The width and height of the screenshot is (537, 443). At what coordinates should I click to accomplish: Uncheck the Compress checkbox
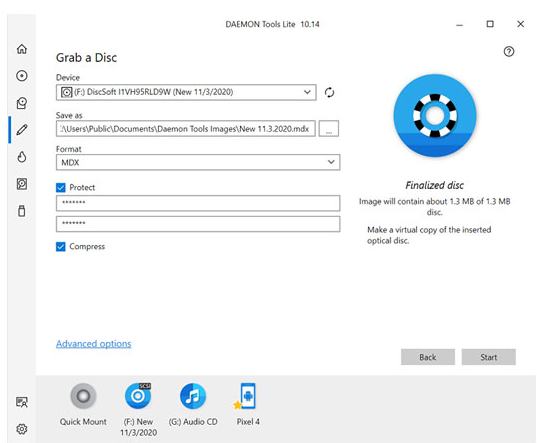61,246
